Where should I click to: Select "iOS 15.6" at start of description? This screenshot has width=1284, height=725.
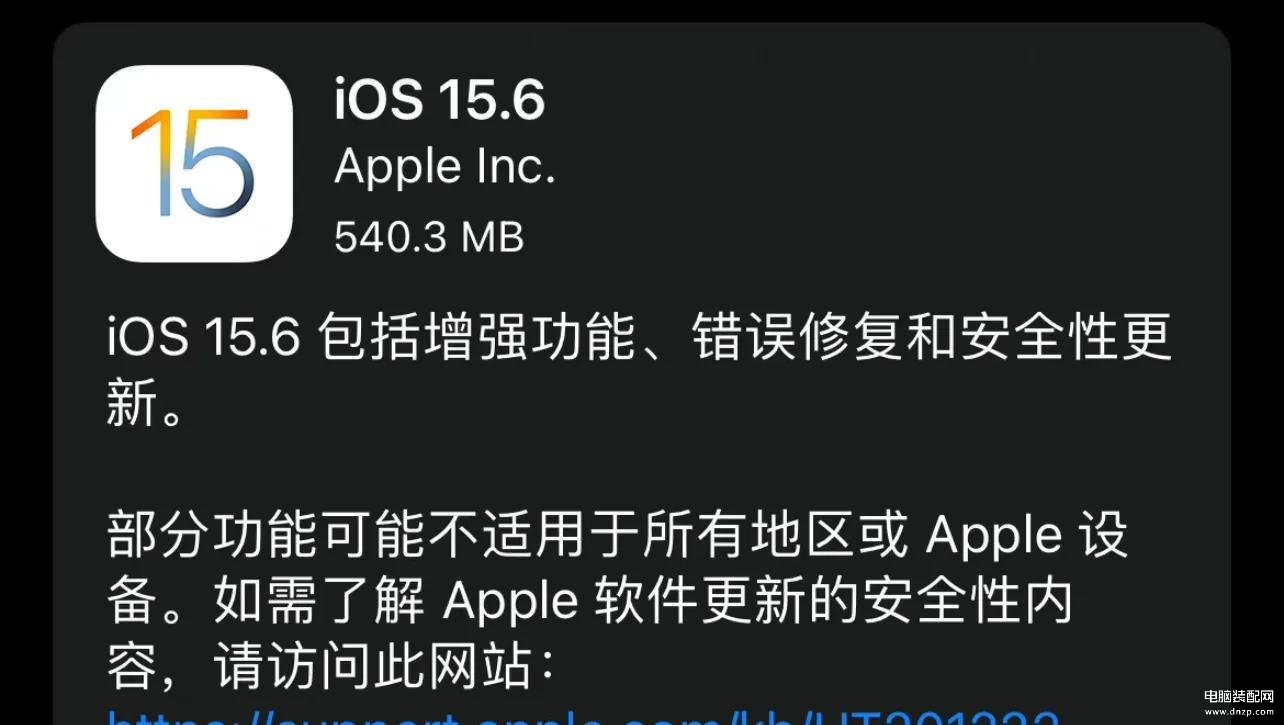click(204, 340)
